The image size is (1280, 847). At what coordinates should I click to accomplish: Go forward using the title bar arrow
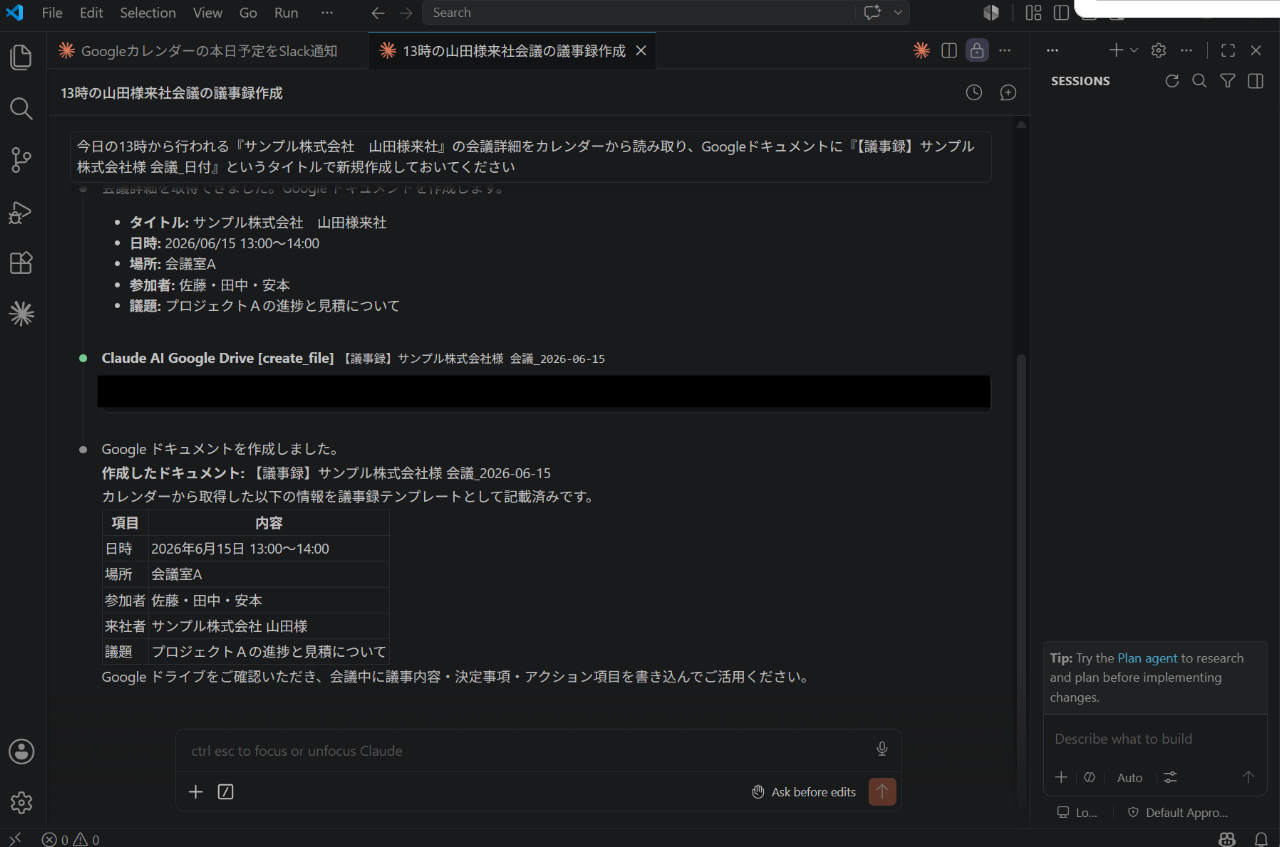(405, 13)
